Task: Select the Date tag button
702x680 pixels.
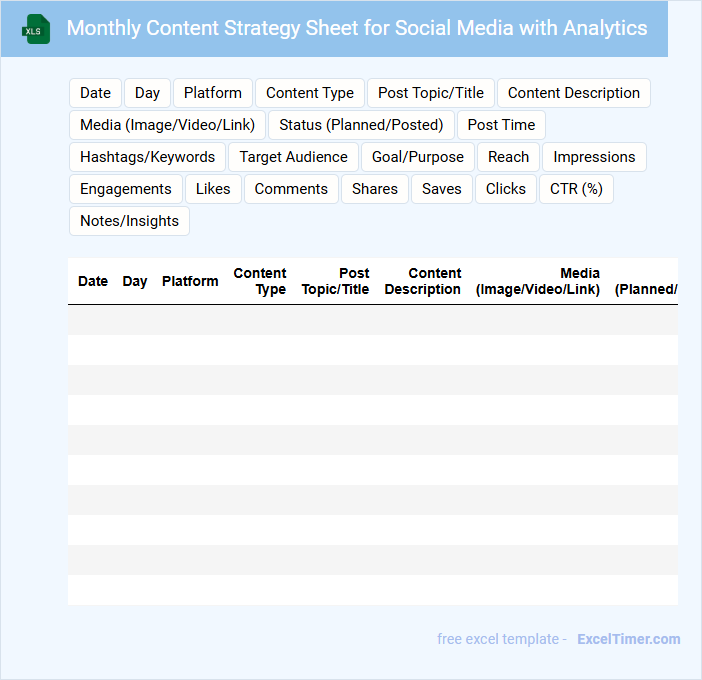Action: (95, 93)
